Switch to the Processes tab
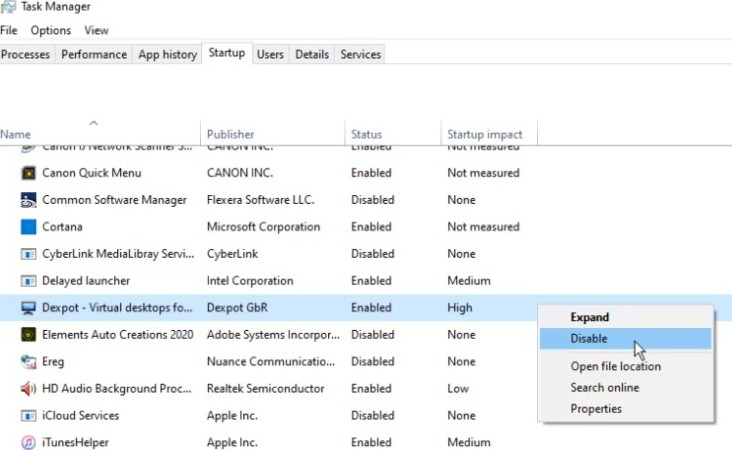 26,55
